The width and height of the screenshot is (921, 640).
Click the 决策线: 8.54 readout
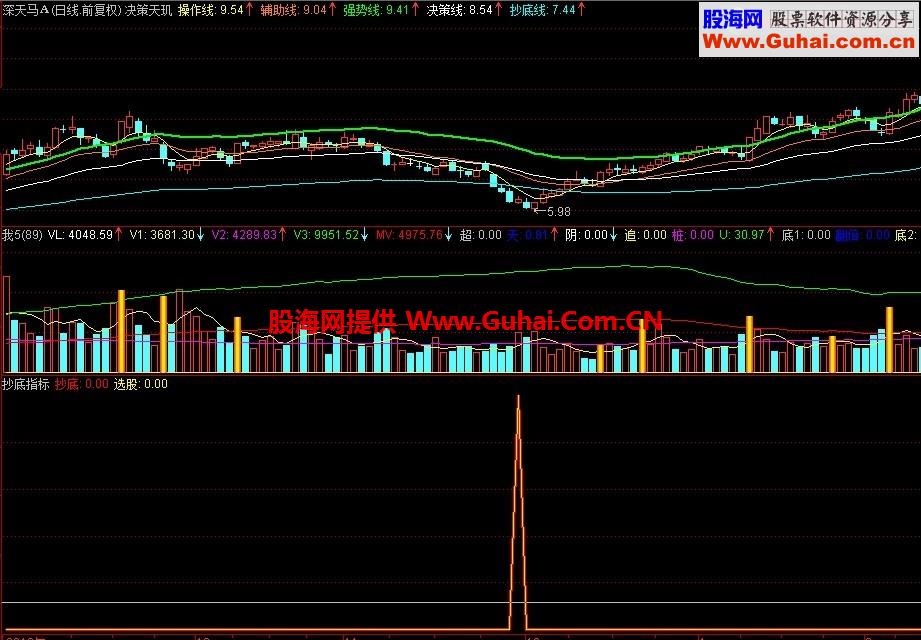[x=459, y=10]
